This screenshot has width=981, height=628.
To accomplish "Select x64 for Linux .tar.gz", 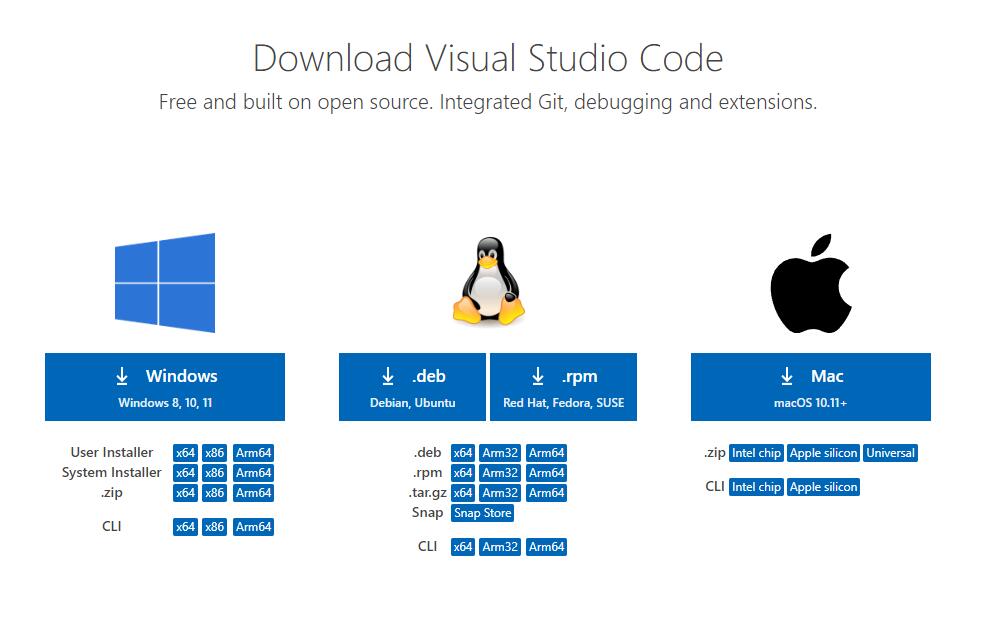I will click(463, 493).
